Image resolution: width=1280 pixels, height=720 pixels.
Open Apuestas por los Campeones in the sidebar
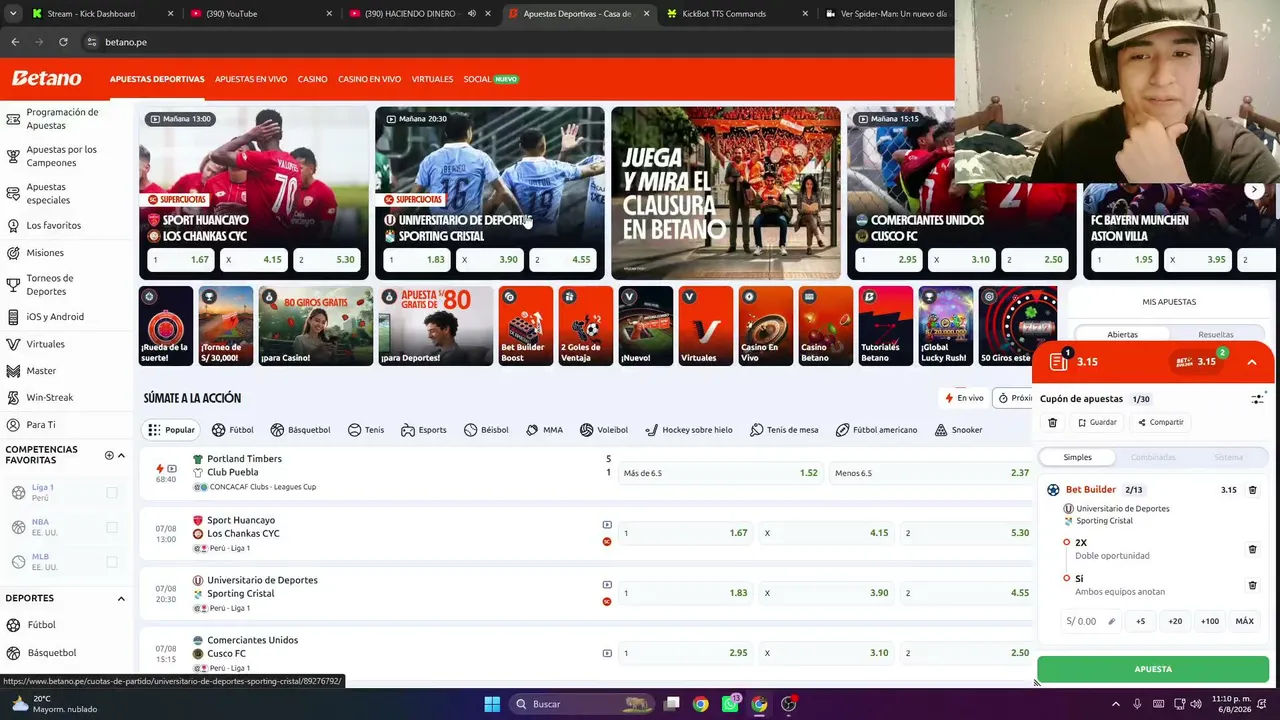tap(62, 156)
